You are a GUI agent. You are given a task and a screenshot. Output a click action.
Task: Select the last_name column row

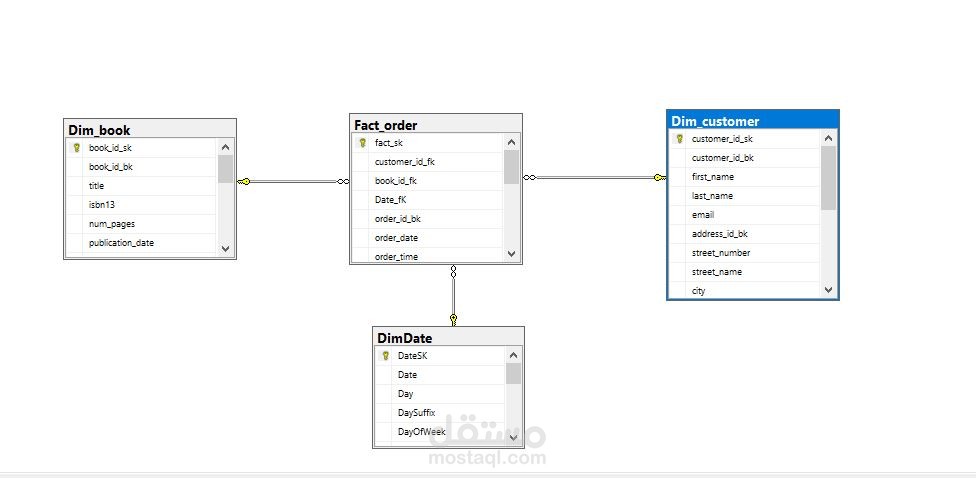[x=744, y=196]
